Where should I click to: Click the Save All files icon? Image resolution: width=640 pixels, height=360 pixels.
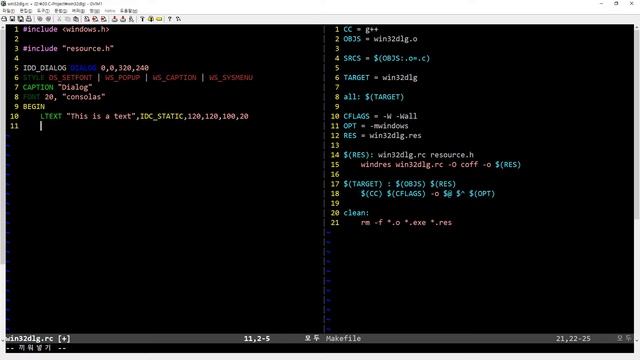pos(20,19)
